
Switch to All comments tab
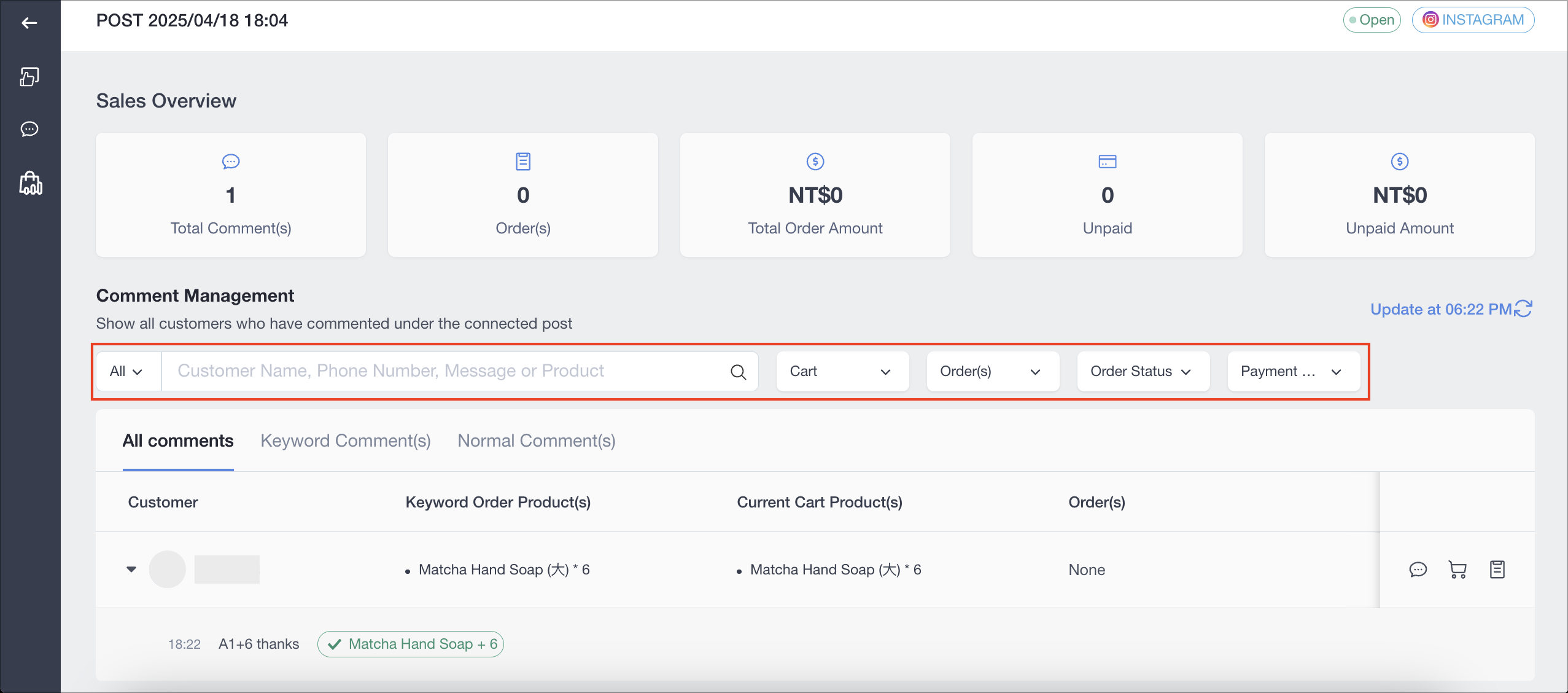click(x=178, y=440)
